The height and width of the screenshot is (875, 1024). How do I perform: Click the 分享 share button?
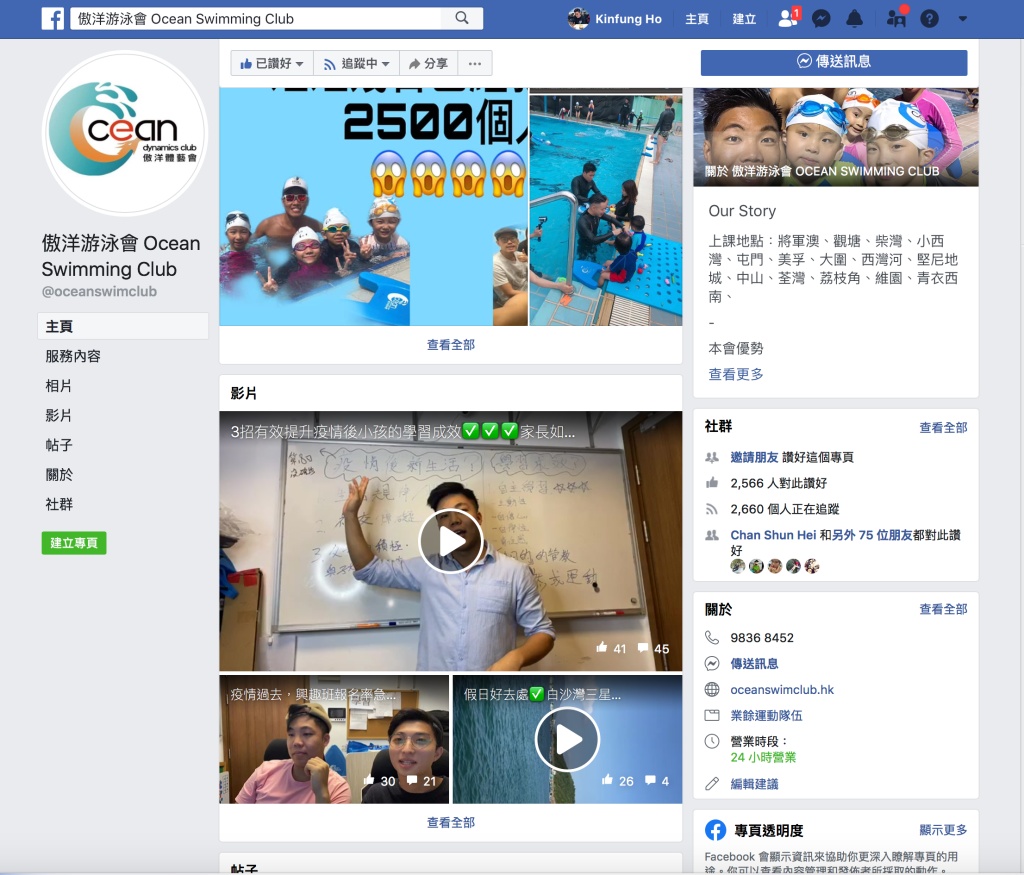click(427, 63)
